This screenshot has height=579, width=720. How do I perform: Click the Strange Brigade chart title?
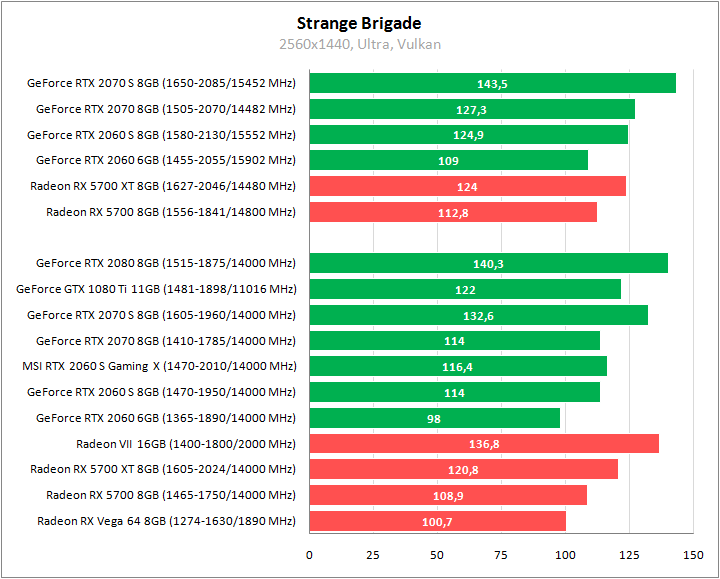tap(359, 23)
